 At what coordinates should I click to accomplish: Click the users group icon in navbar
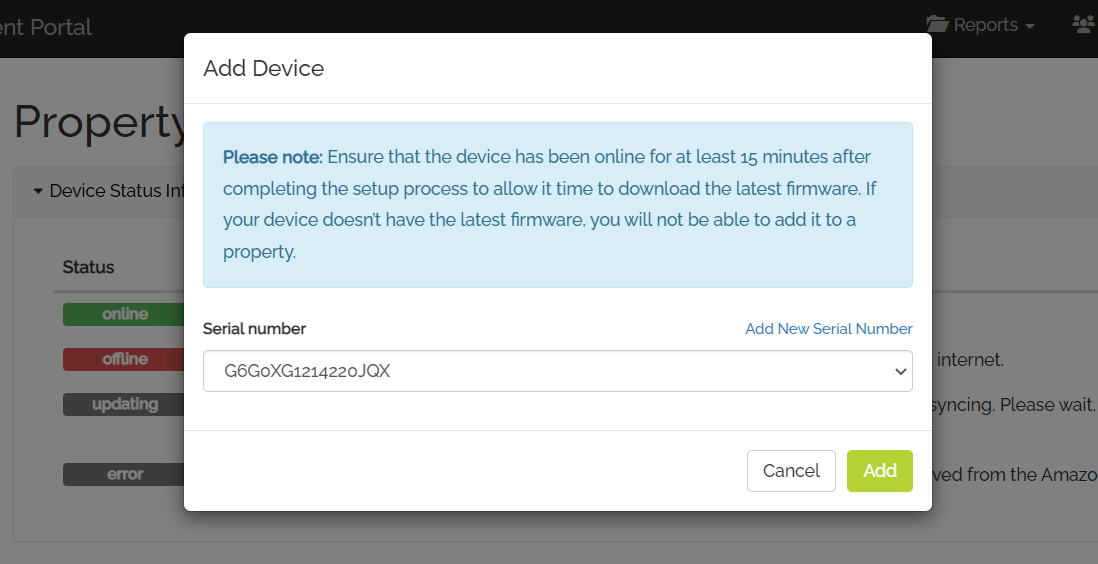coord(1085,25)
